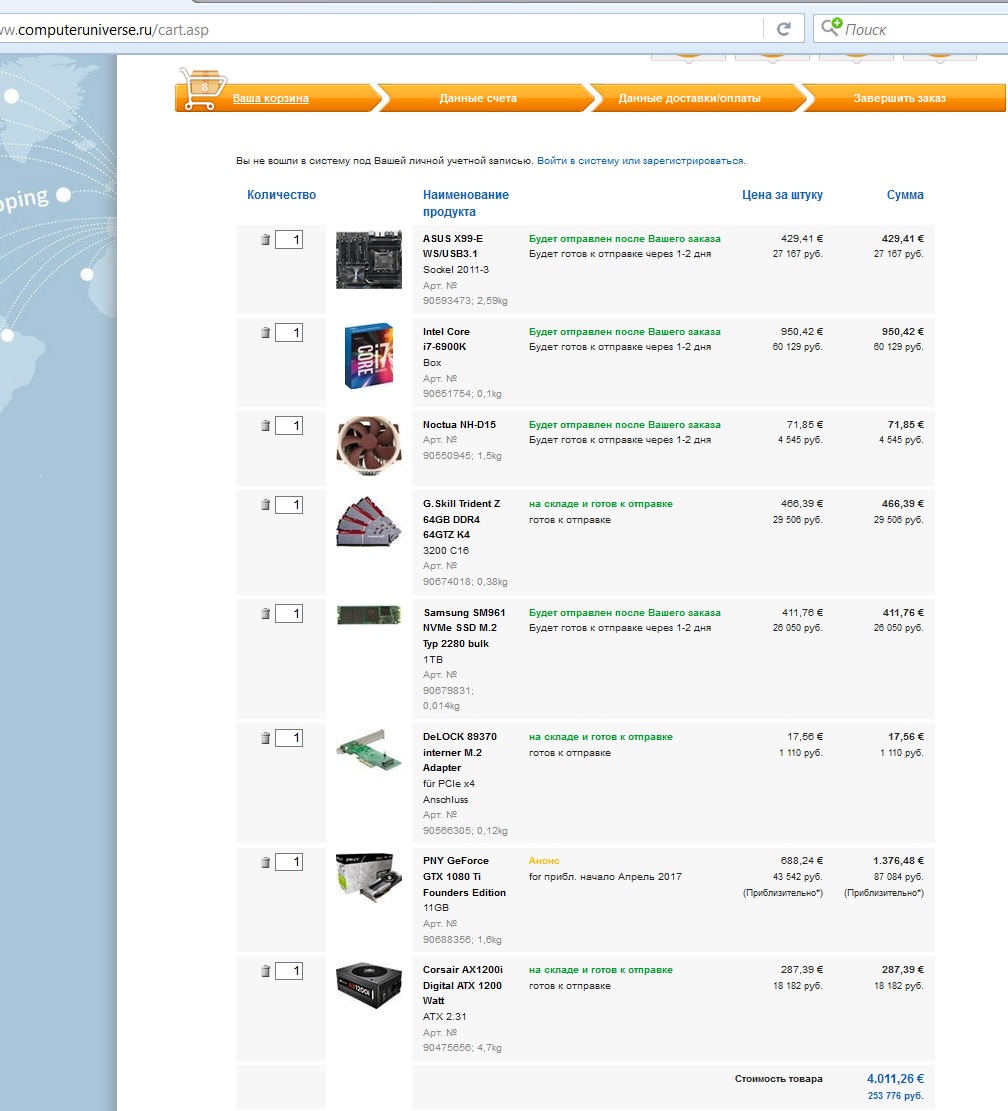Edit quantity field for Samsung SM961
Image resolution: width=1008 pixels, height=1111 pixels.
(289, 614)
